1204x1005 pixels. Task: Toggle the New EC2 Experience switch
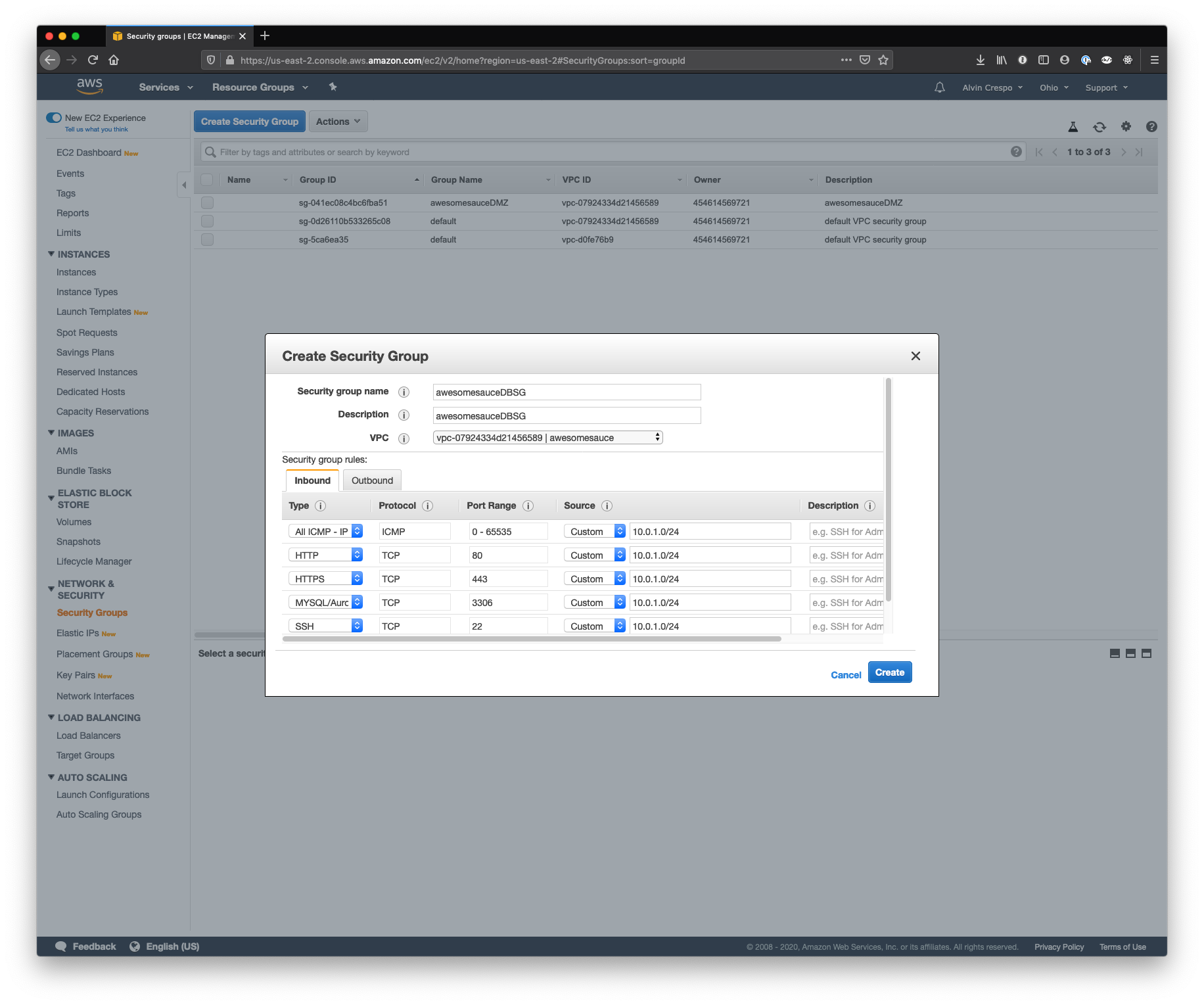tap(54, 118)
